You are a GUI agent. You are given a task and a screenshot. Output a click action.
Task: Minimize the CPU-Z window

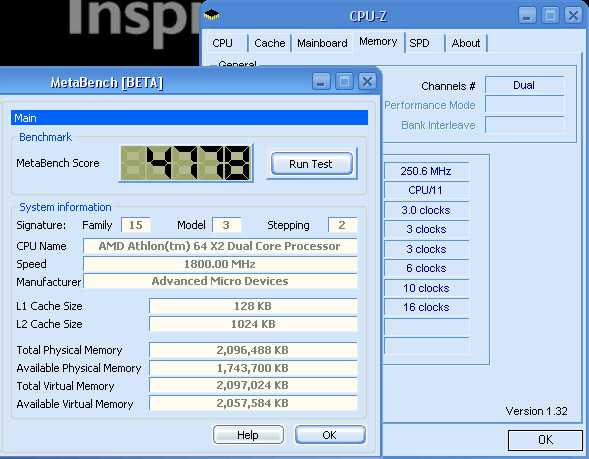pos(527,16)
